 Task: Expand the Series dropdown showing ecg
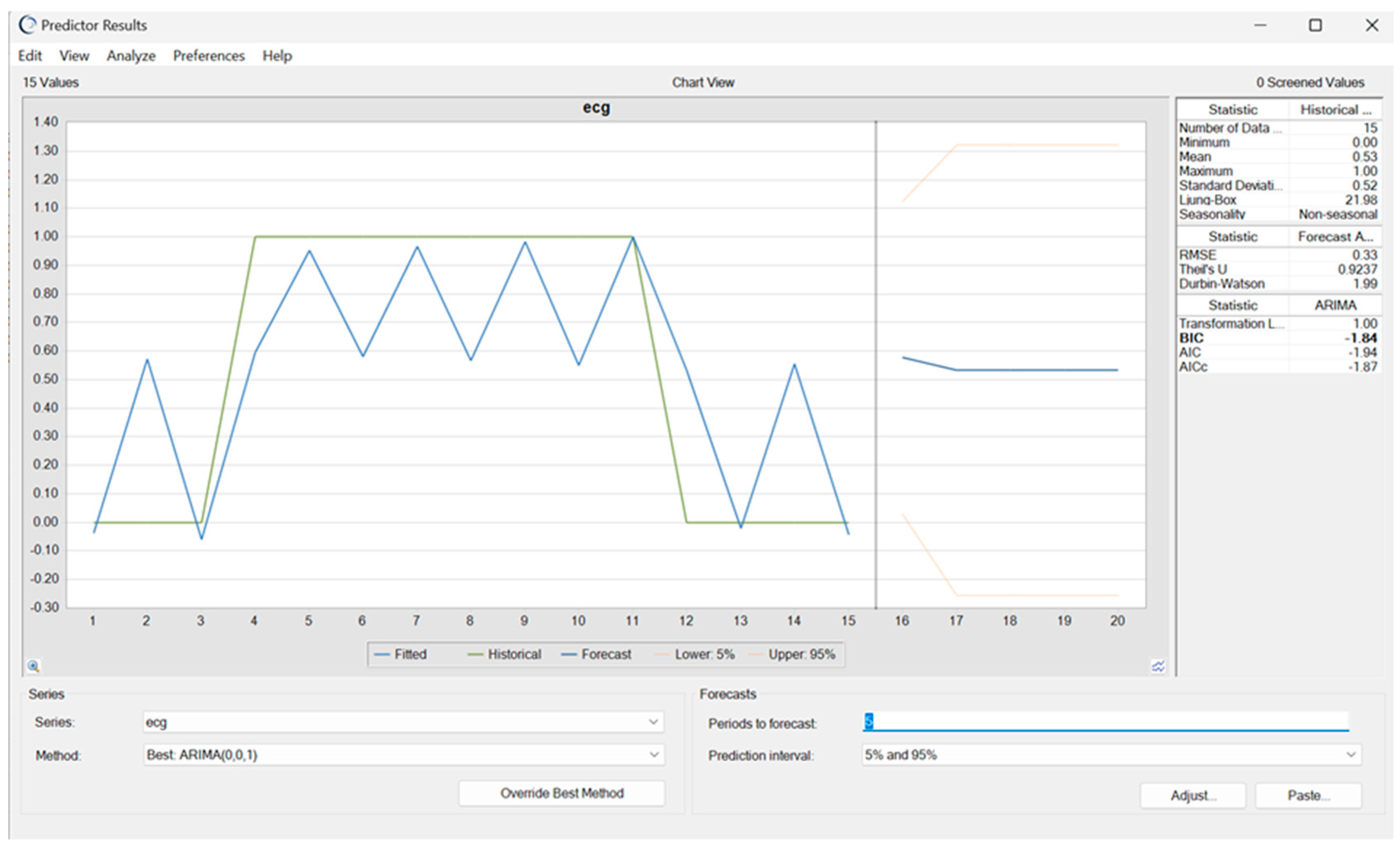(x=653, y=722)
